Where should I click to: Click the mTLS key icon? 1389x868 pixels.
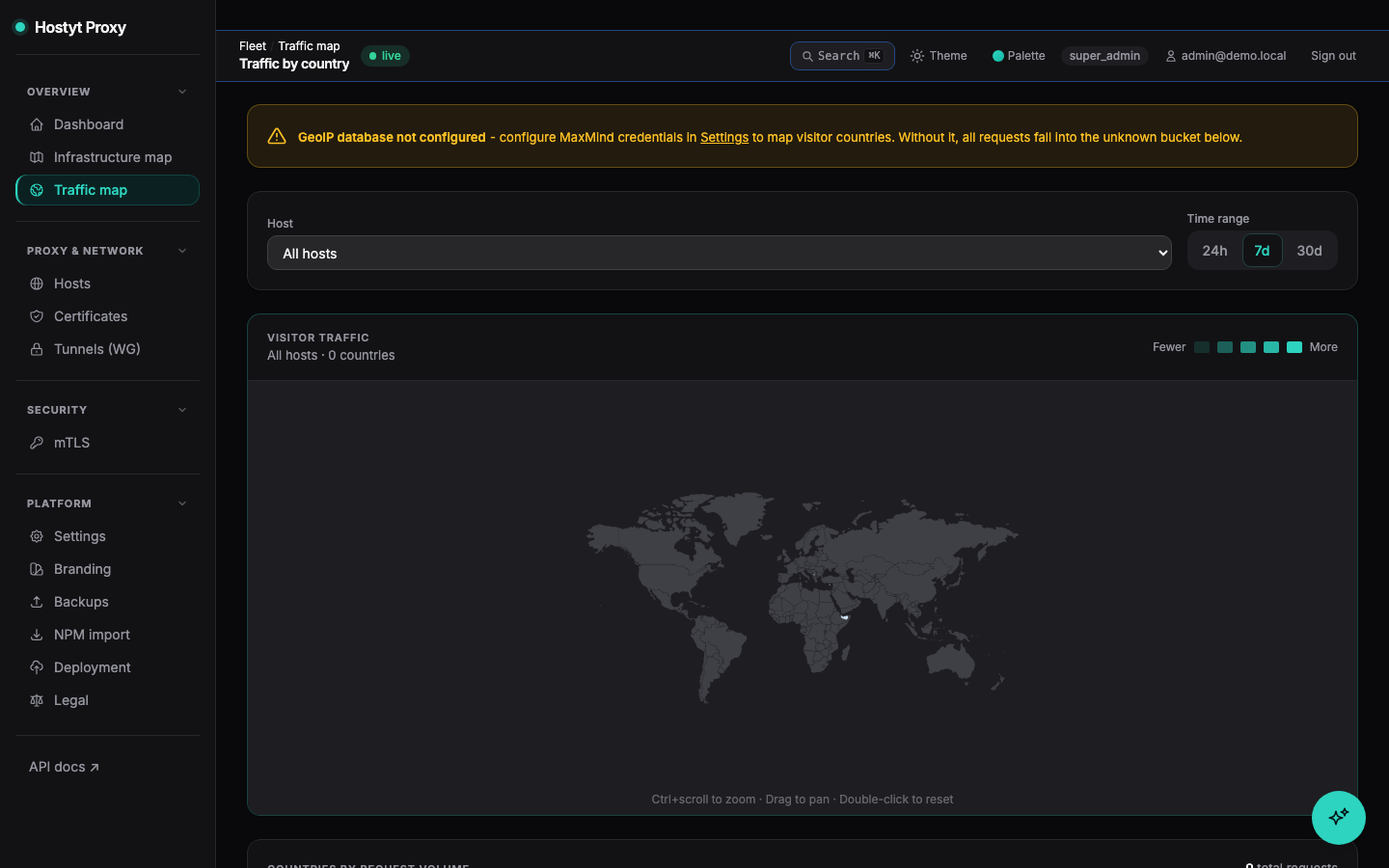point(37,443)
